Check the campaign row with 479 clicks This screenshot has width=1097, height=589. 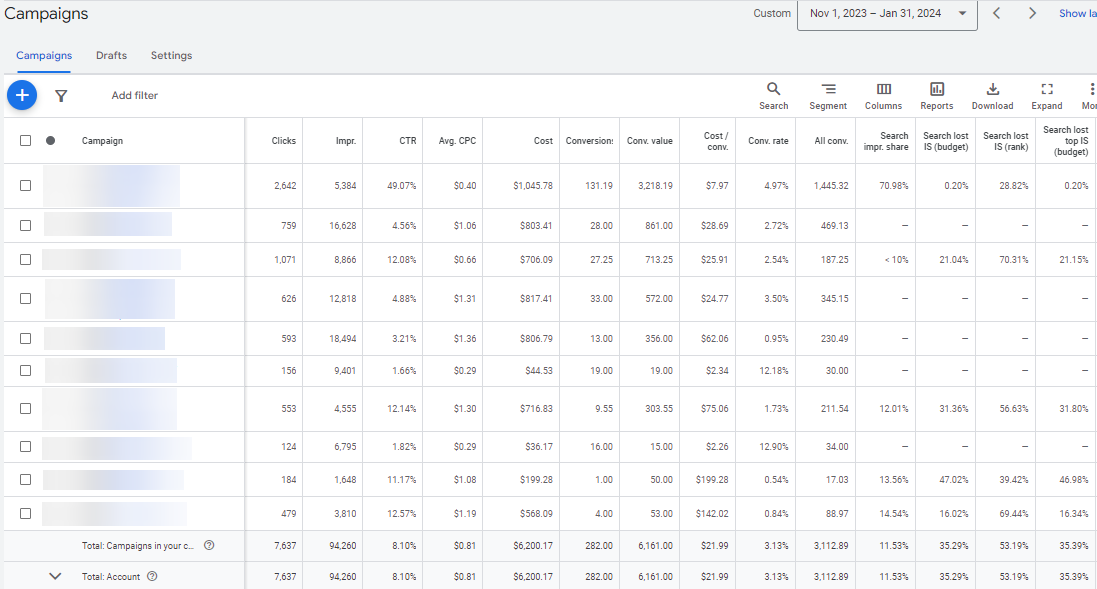click(25, 513)
